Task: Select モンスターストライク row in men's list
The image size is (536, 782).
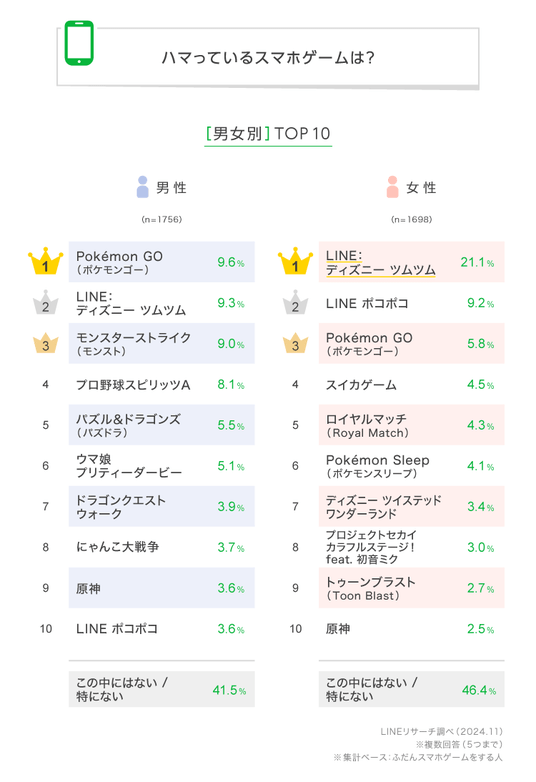Action: (x=162, y=343)
